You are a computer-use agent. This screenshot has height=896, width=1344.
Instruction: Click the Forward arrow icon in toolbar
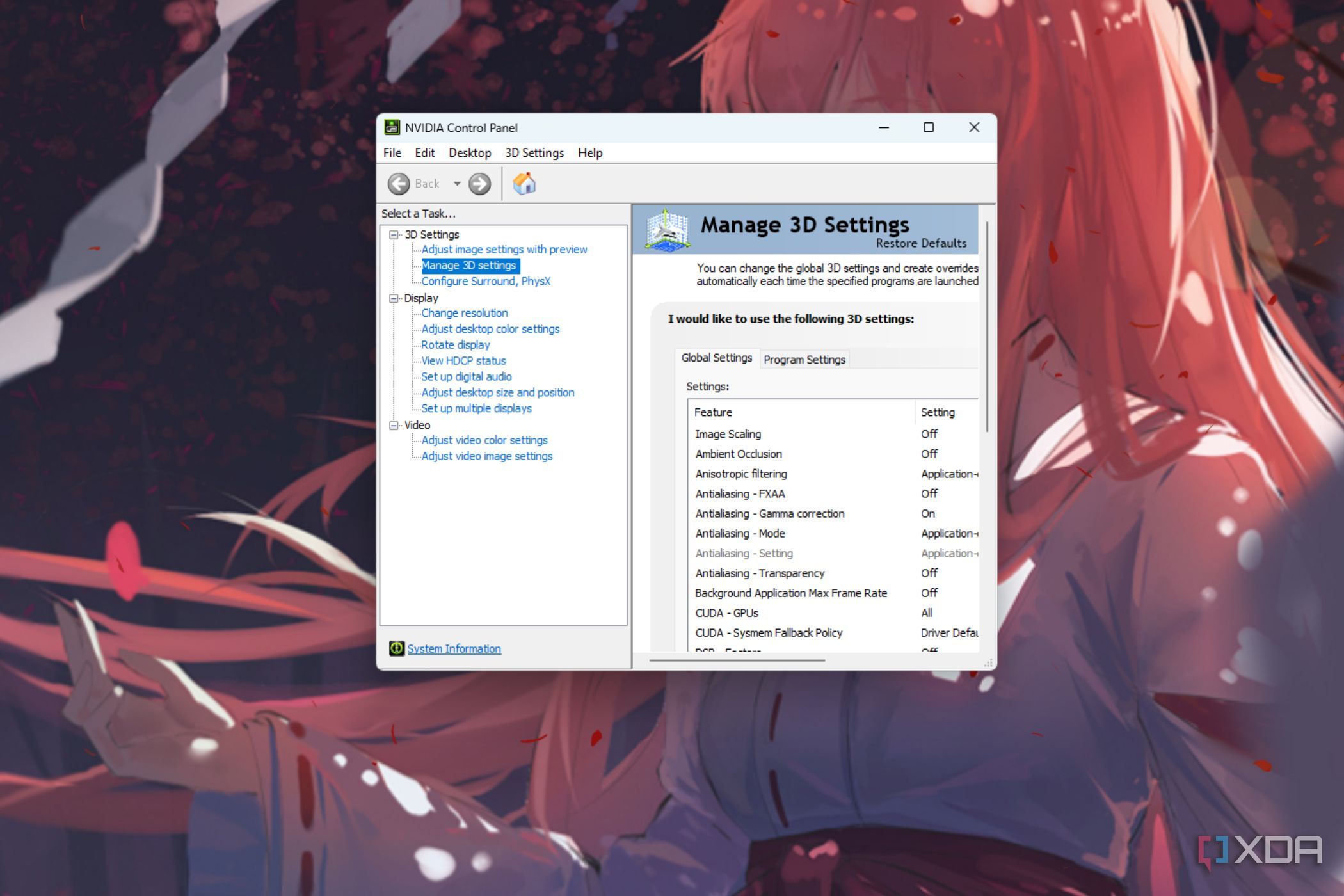pos(479,184)
